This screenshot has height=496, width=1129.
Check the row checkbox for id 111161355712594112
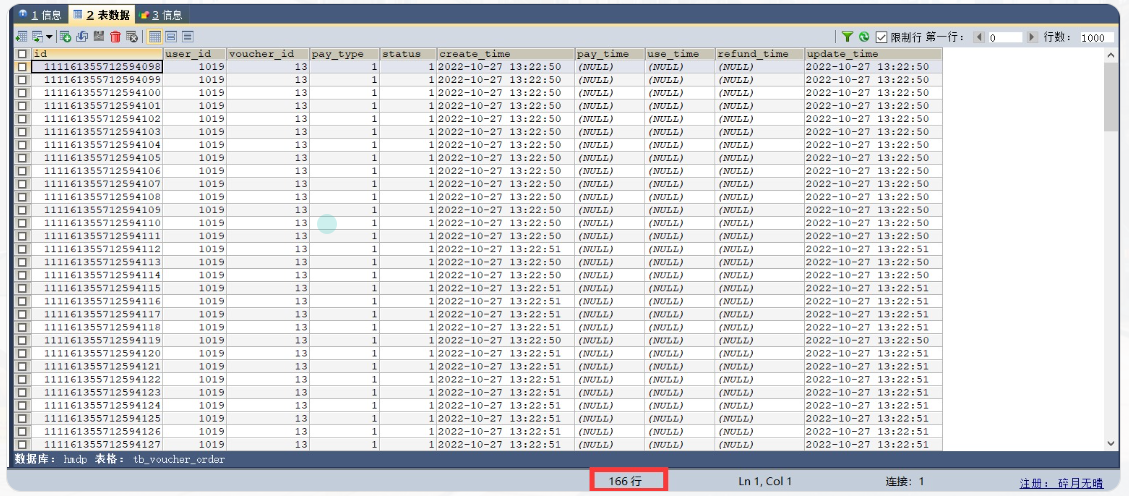[x=22, y=249]
